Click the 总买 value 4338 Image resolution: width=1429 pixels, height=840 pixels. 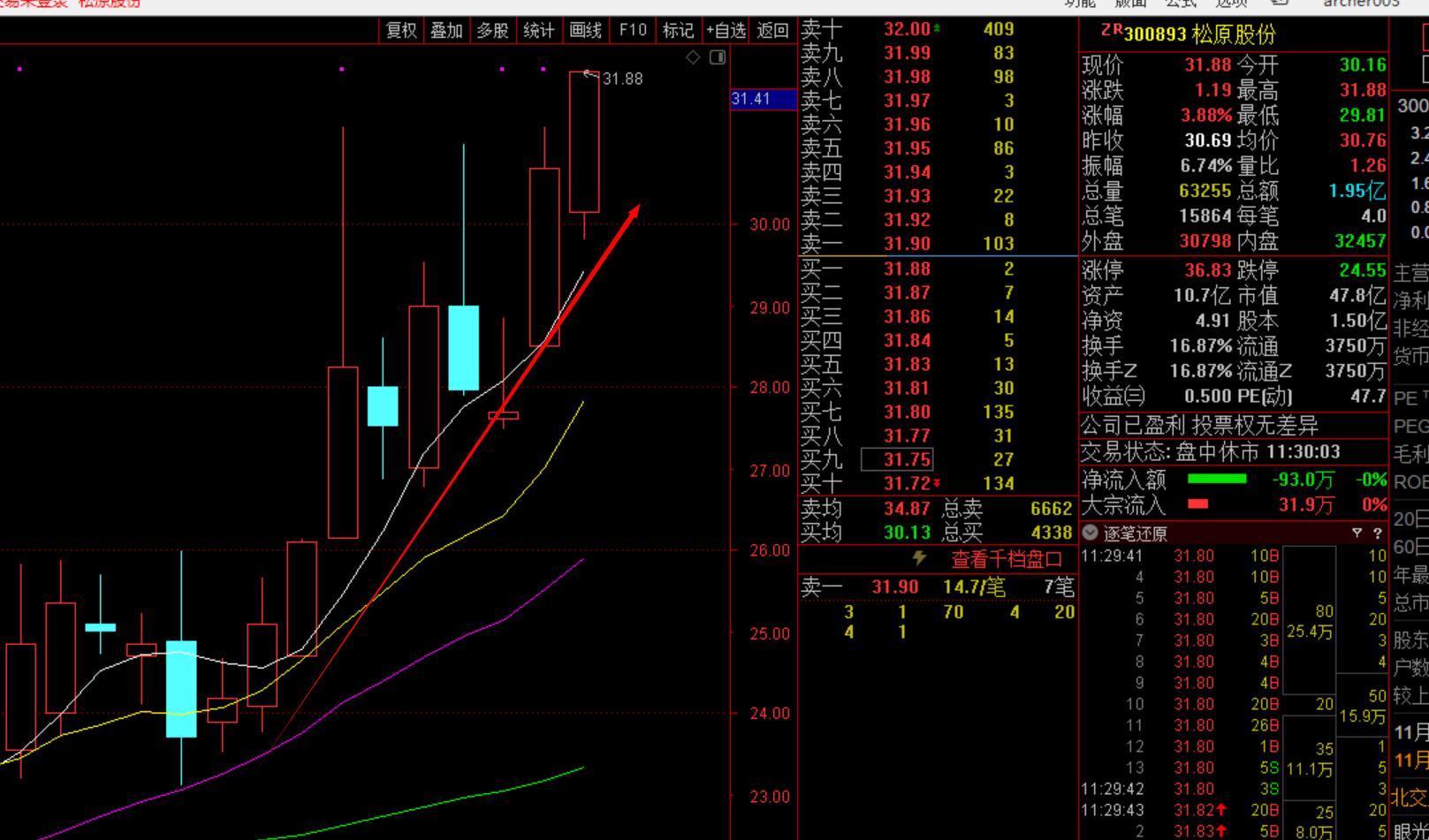click(x=1051, y=533)
